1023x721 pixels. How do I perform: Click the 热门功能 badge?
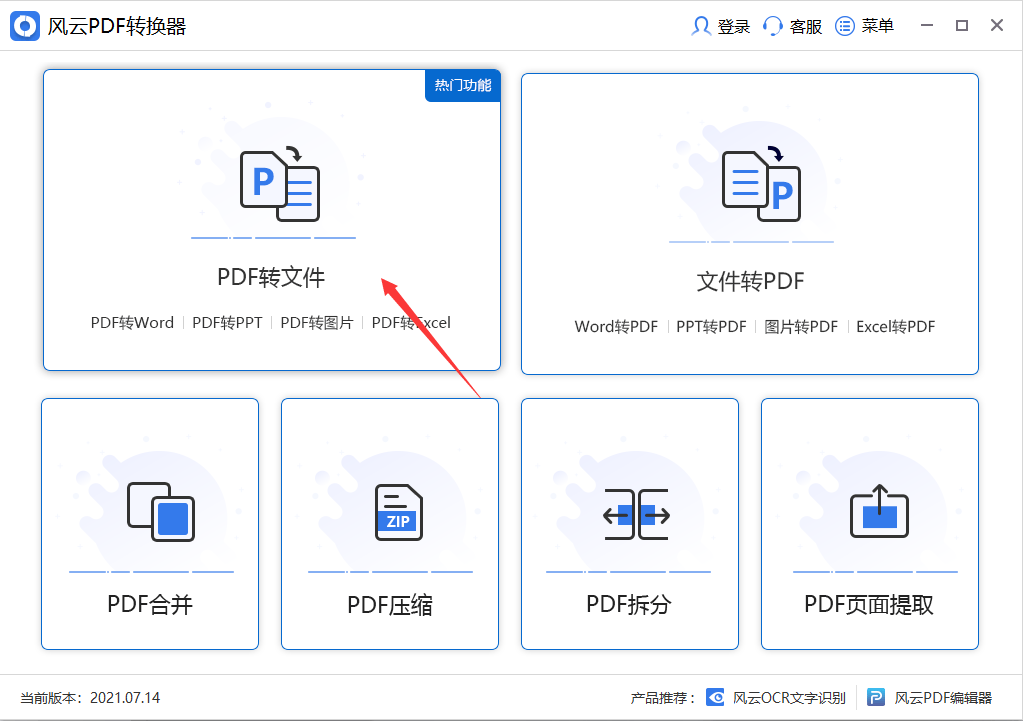click(x=461, y=86)
